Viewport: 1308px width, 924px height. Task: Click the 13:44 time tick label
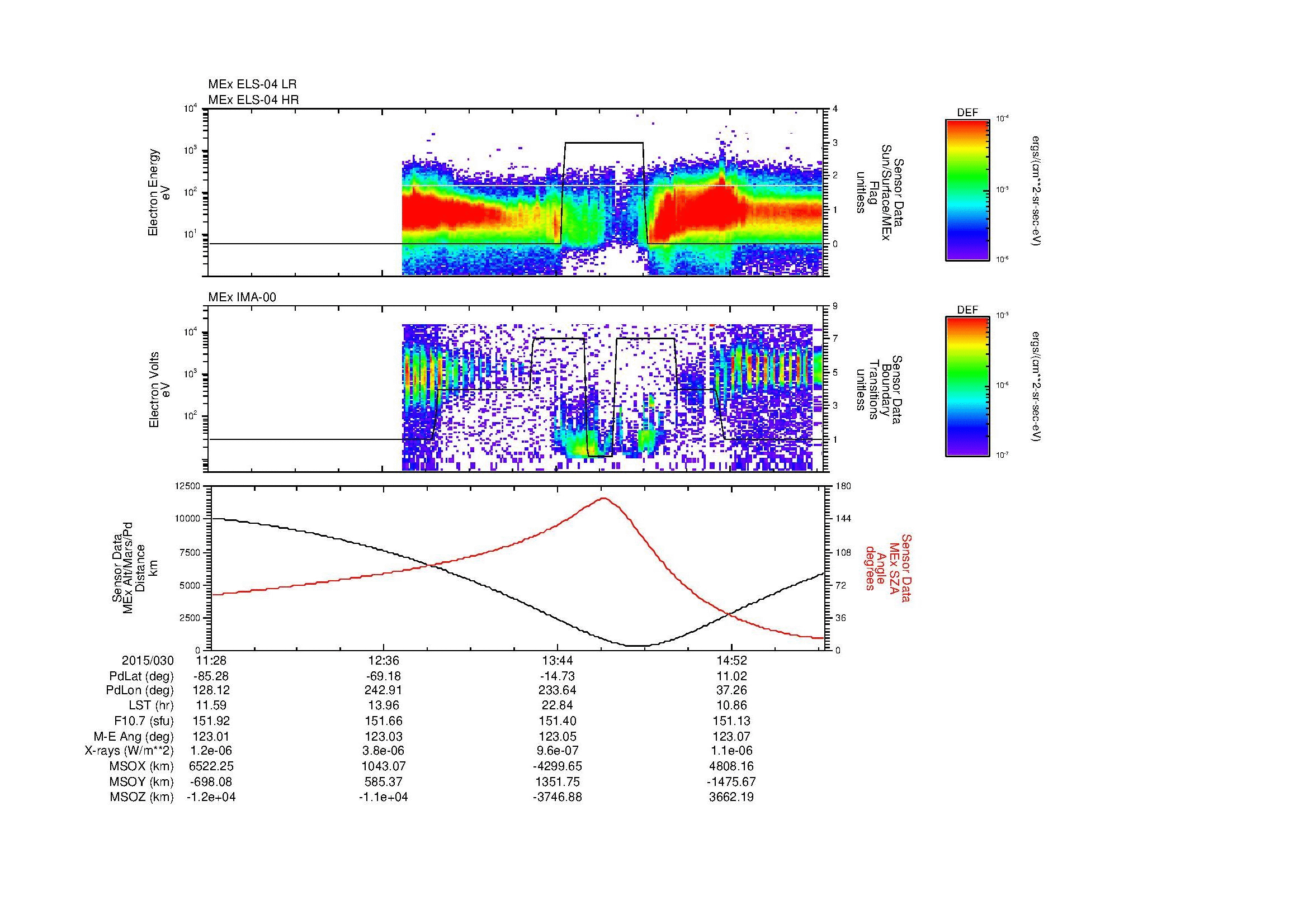(557, 660)
